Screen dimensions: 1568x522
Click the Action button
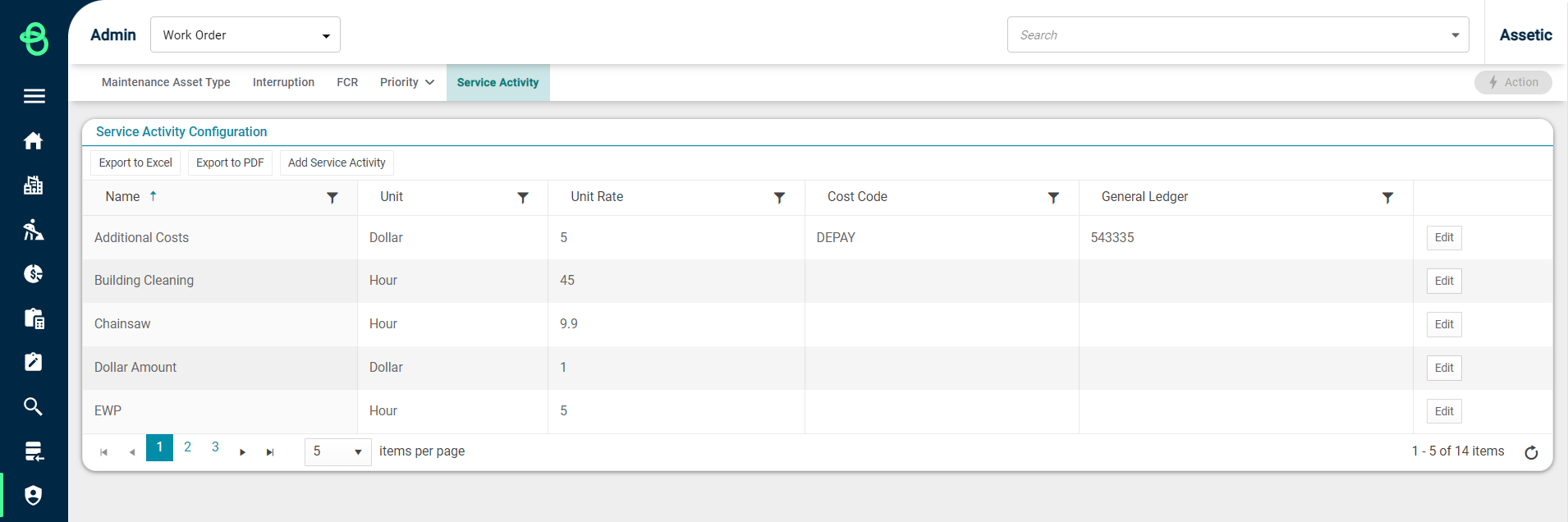coord(1513,82)
